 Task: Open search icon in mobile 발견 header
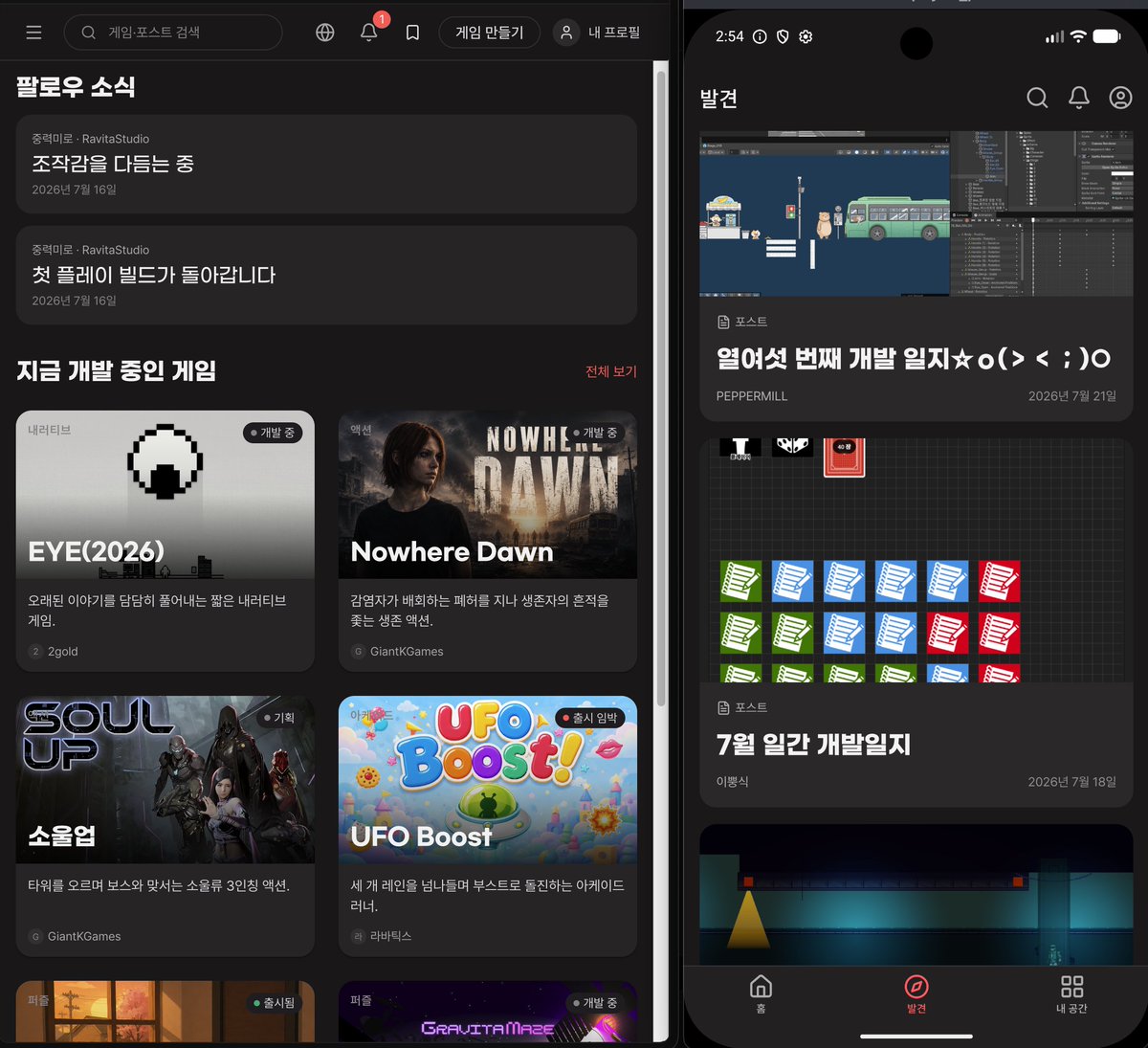1037,98
